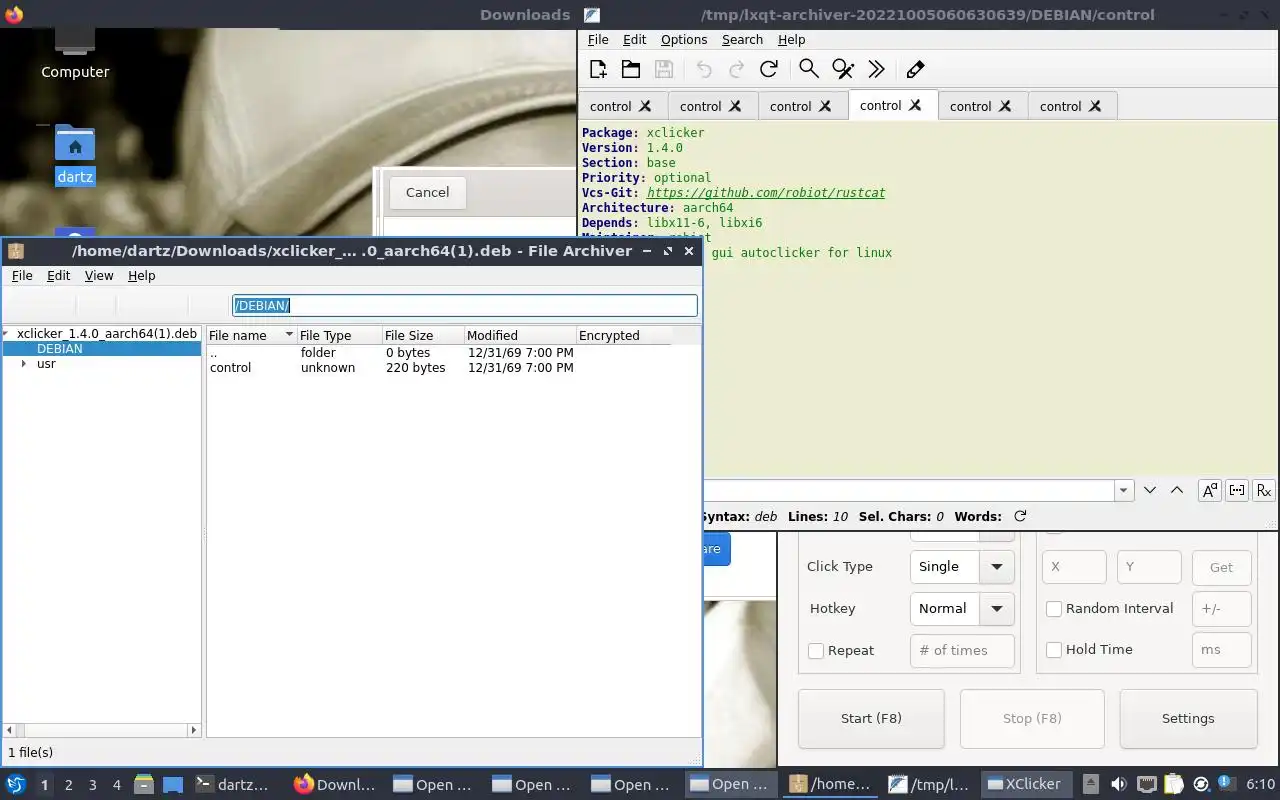Switch to workspace 3 in taskbar pager

pyautogui.click(x=93, y=785)
